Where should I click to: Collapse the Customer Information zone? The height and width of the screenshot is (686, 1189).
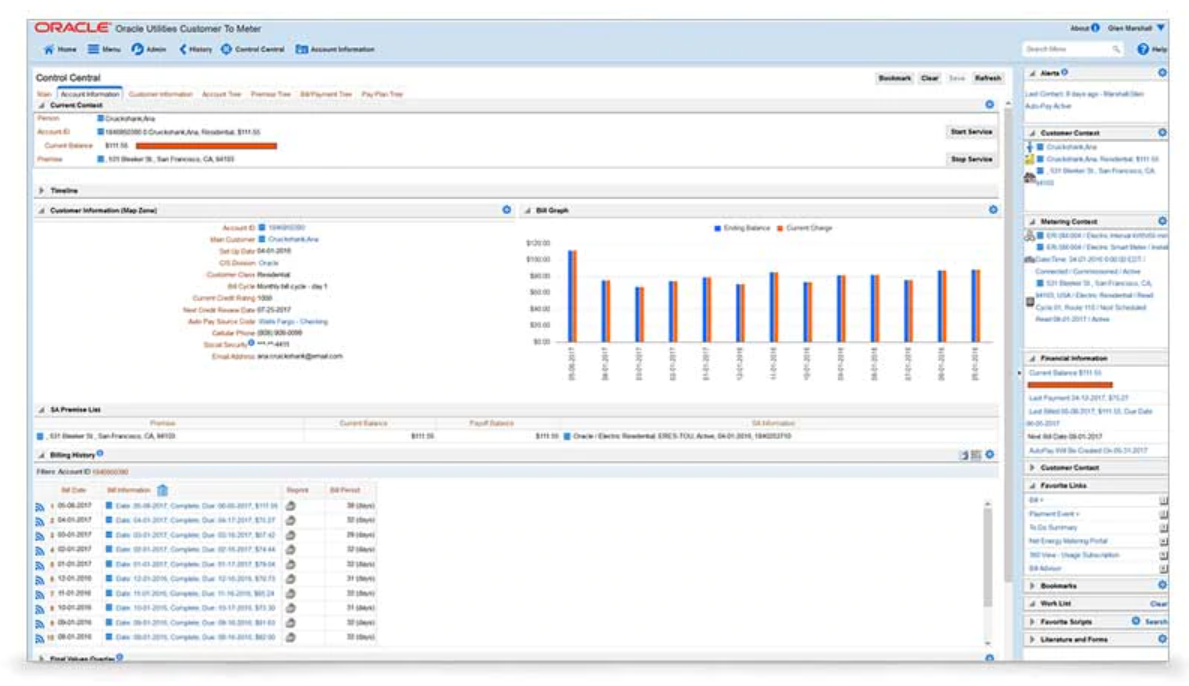[x=42, y=211]
